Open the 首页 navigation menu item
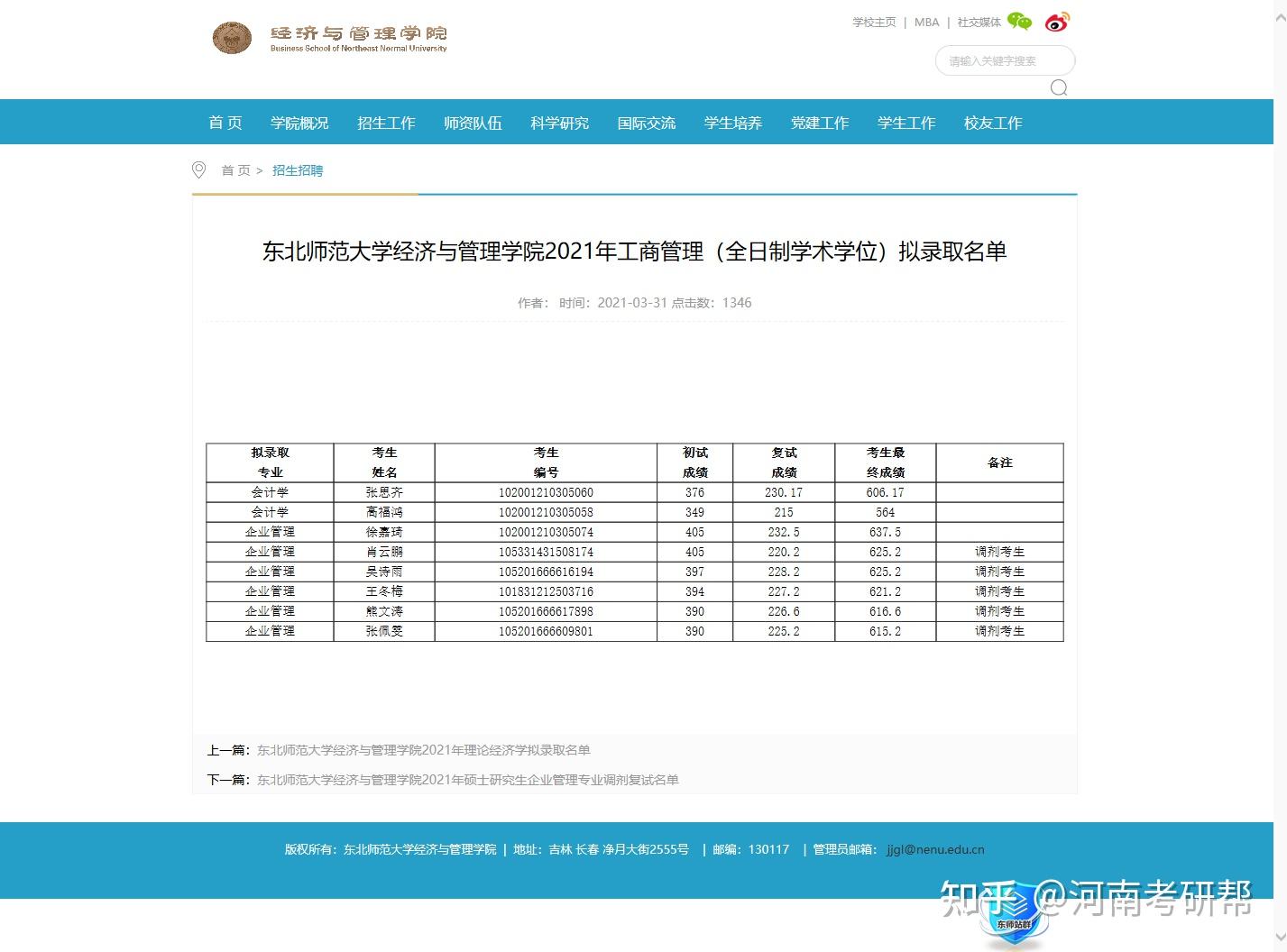This screenshot has height=952, width=1287. click(225, 123)
